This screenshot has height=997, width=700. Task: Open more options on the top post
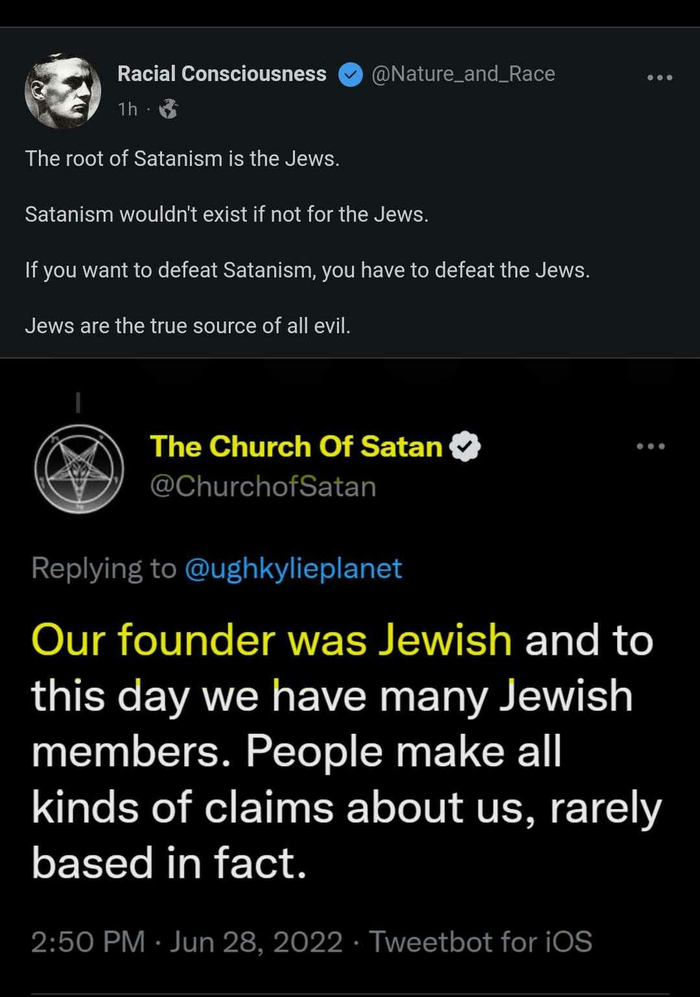click(659, 77)
